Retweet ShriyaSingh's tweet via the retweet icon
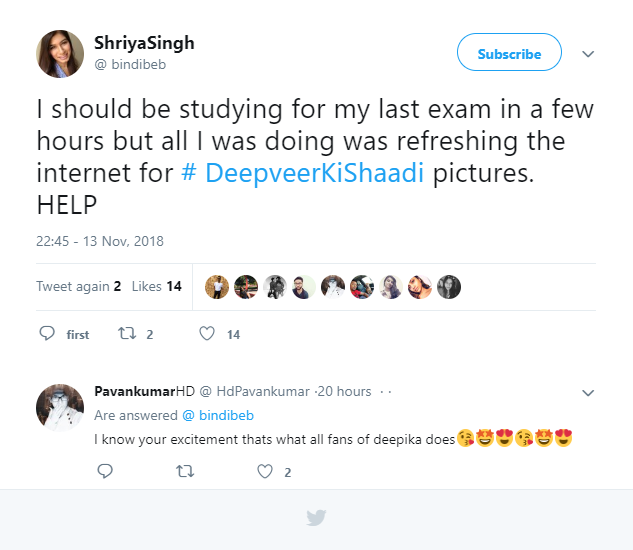 (126, 334)
